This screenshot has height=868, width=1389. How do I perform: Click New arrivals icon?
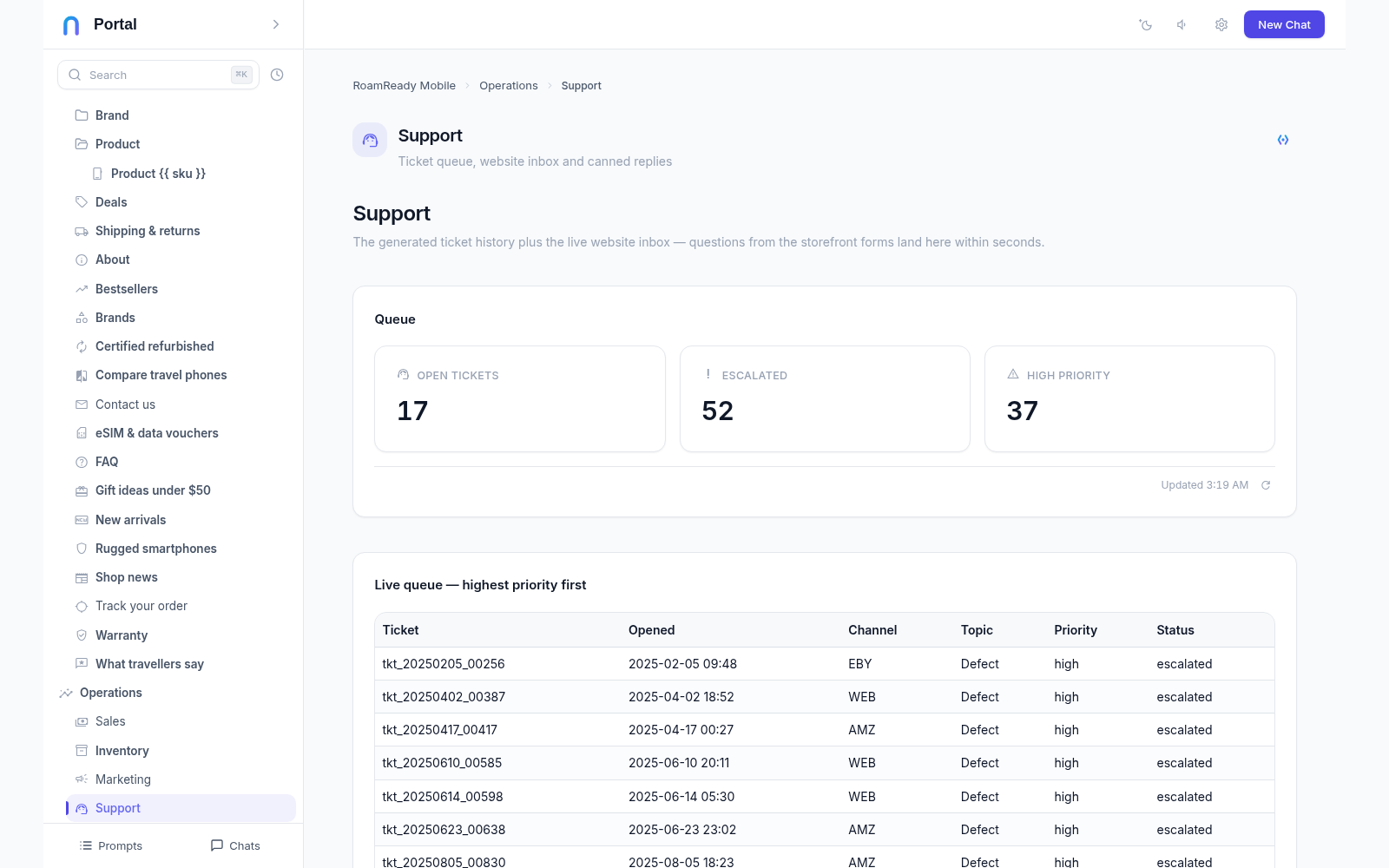point(82,520)
